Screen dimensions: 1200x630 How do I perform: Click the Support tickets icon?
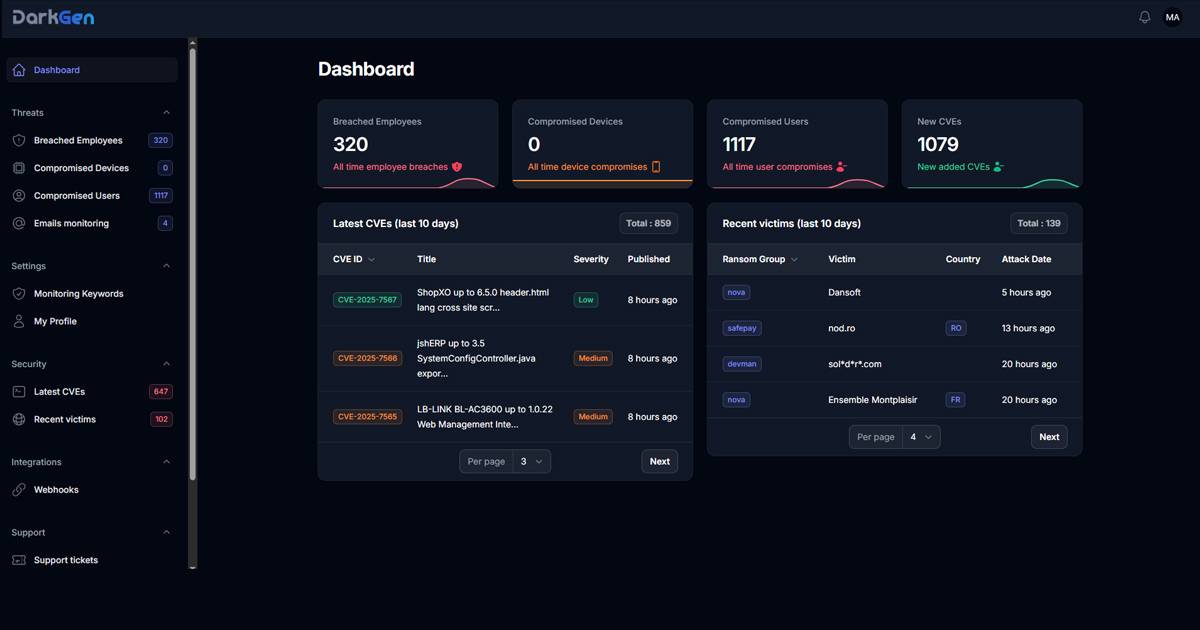click(x=19, y=561)
